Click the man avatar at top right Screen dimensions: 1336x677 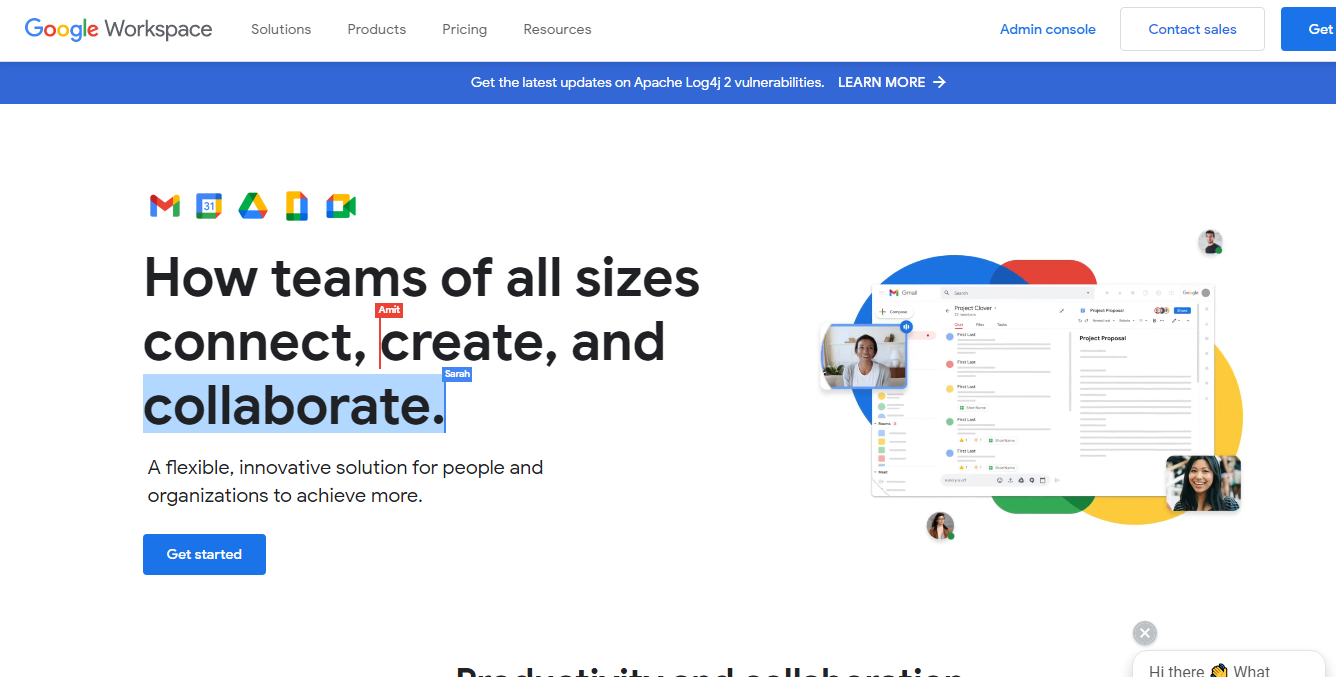point(1211,241)
